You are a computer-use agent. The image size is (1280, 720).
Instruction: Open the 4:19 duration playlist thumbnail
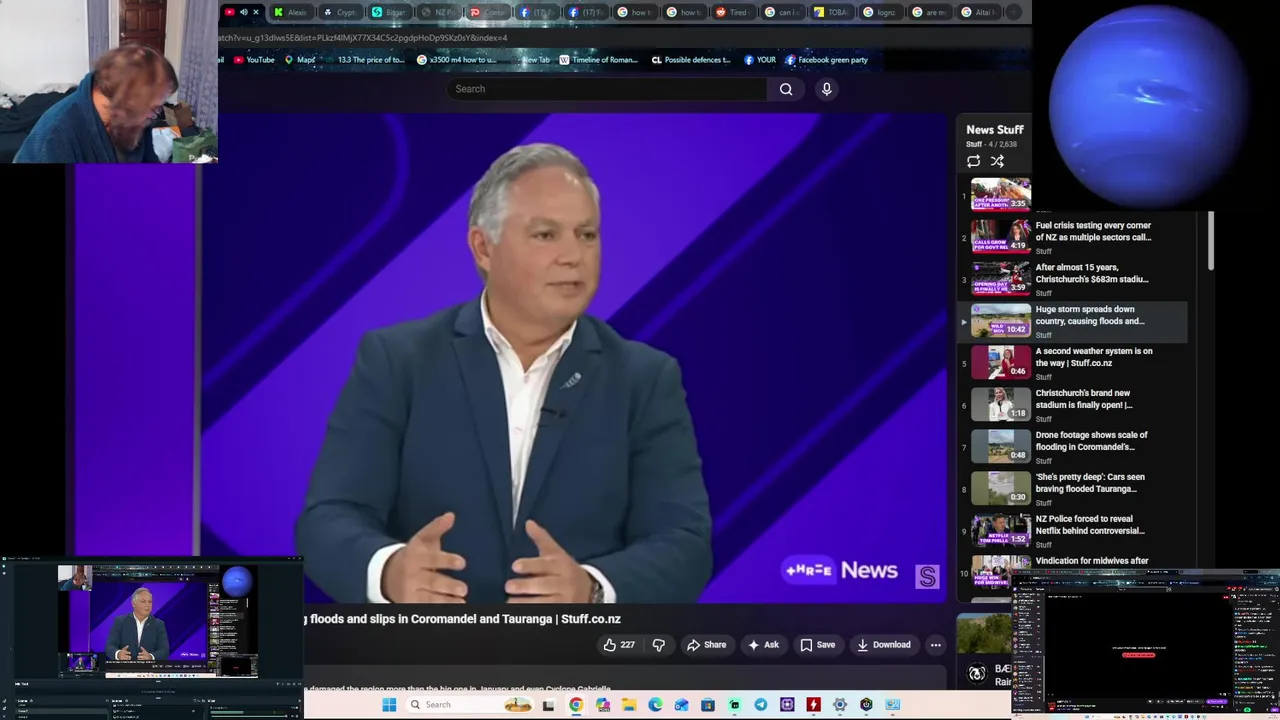[1000, 236]
